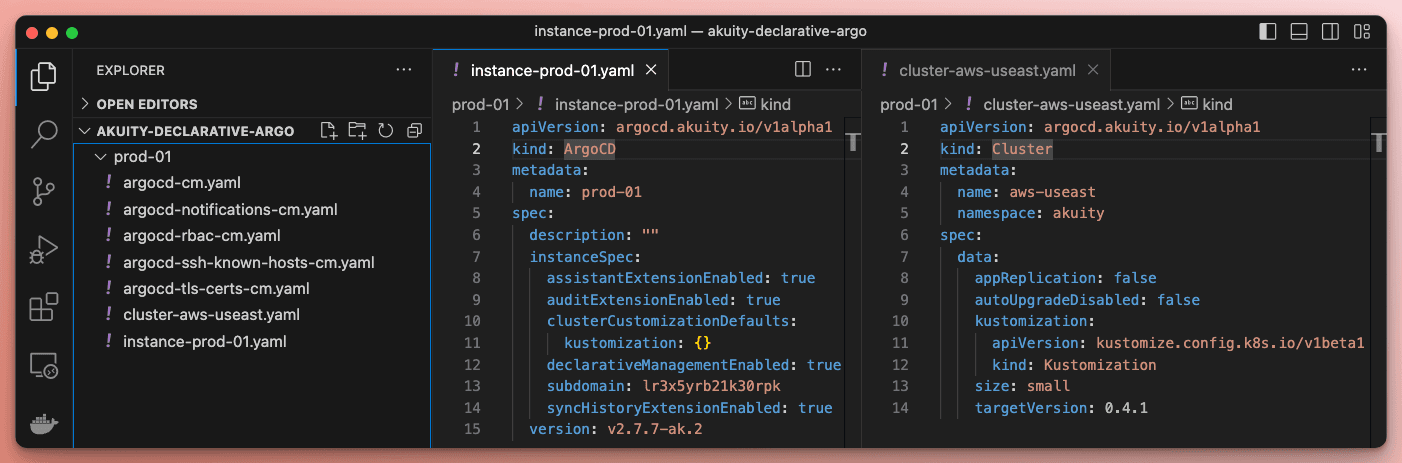Open the Source Control view
The width and height of the screenshot is (1402, 463).
tap(43, 191)
